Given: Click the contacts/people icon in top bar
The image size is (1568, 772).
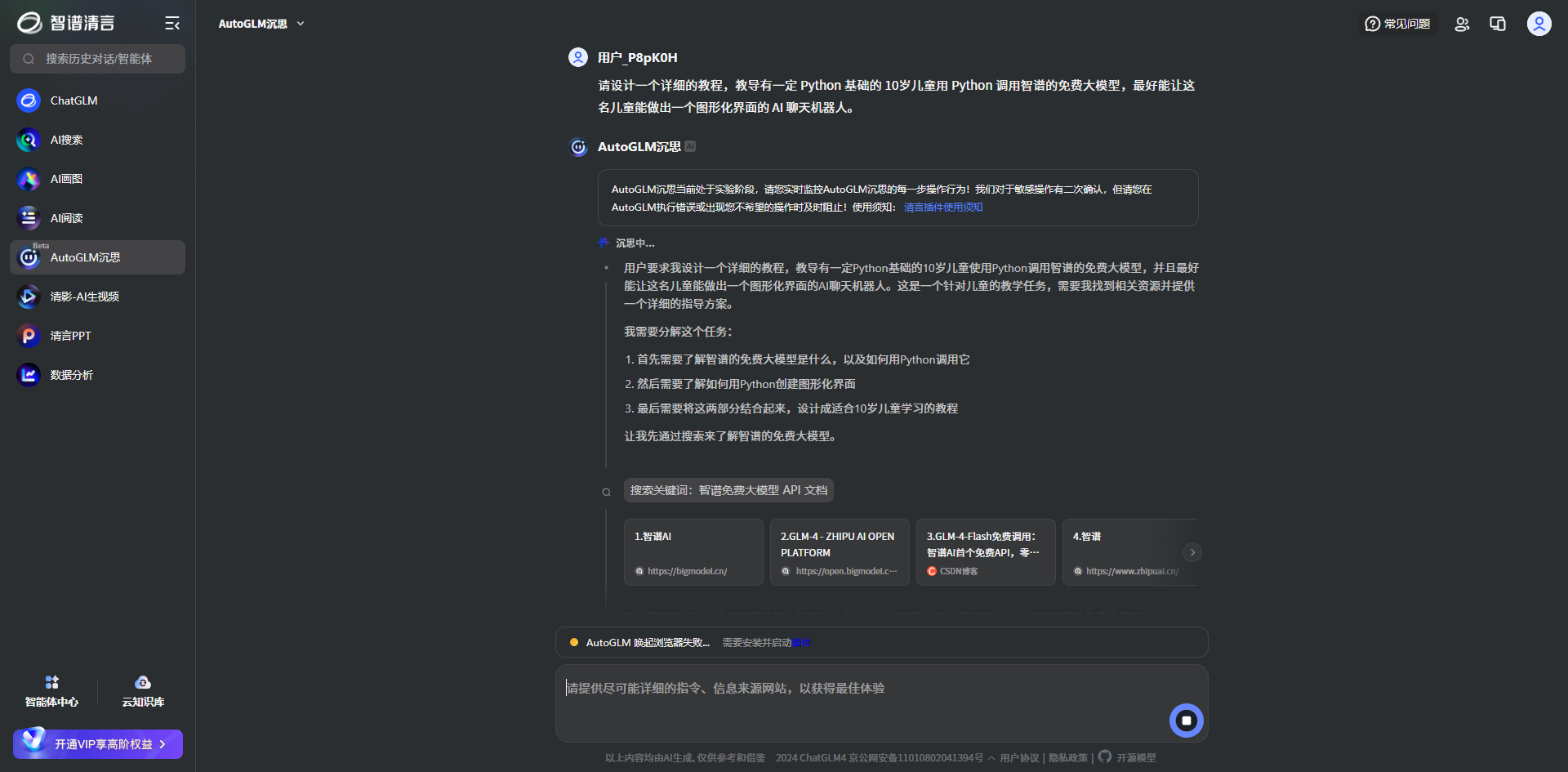Looking at the screenshot, I should tap(1462, 24).
